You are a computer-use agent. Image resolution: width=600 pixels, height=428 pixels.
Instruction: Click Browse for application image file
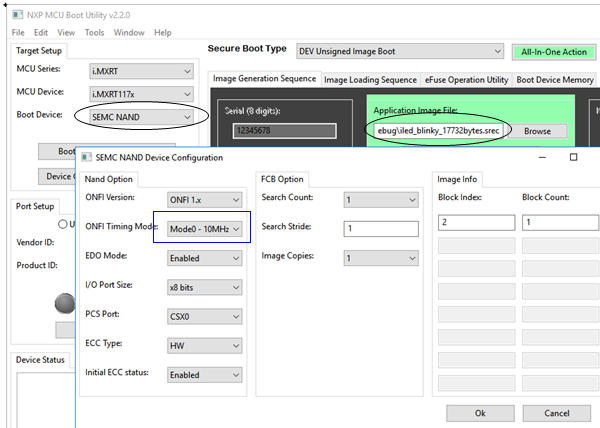pos(537,131)
